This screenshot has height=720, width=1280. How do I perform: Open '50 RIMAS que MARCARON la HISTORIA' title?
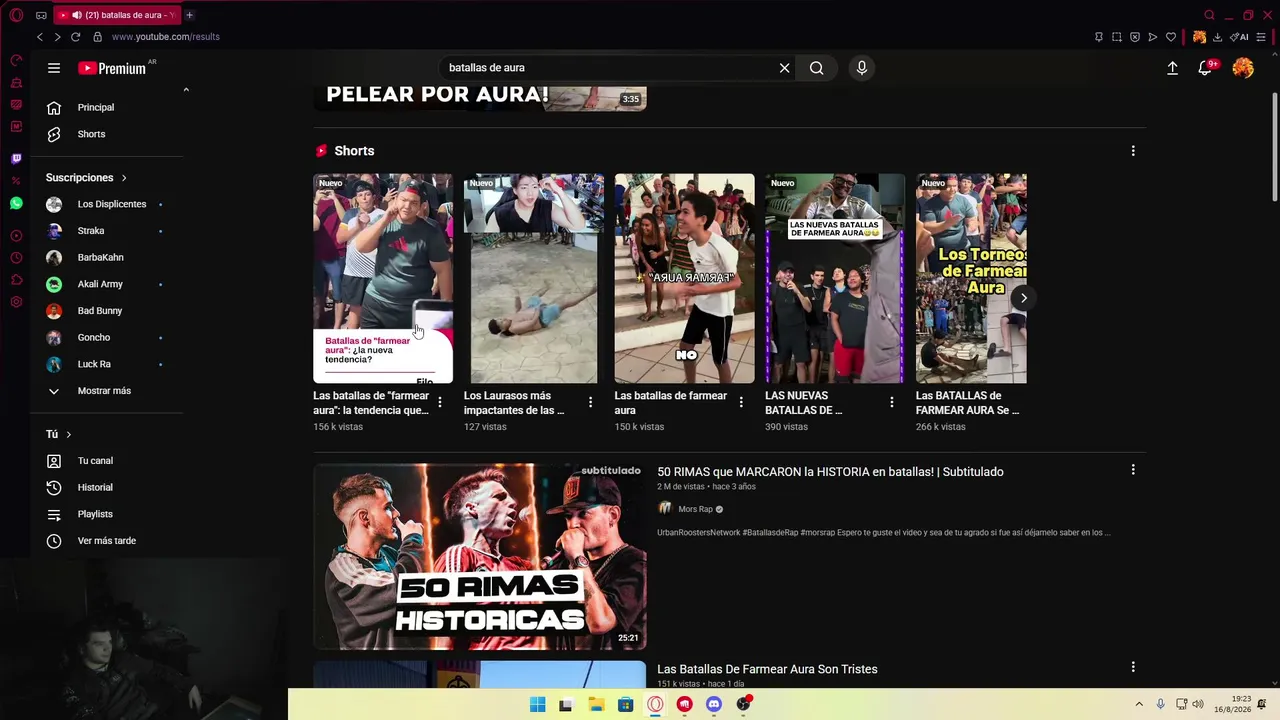(x=830, y=472)
